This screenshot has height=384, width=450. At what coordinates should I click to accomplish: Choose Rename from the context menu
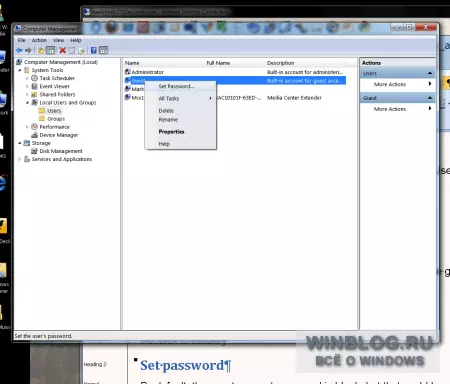[180, 119]
